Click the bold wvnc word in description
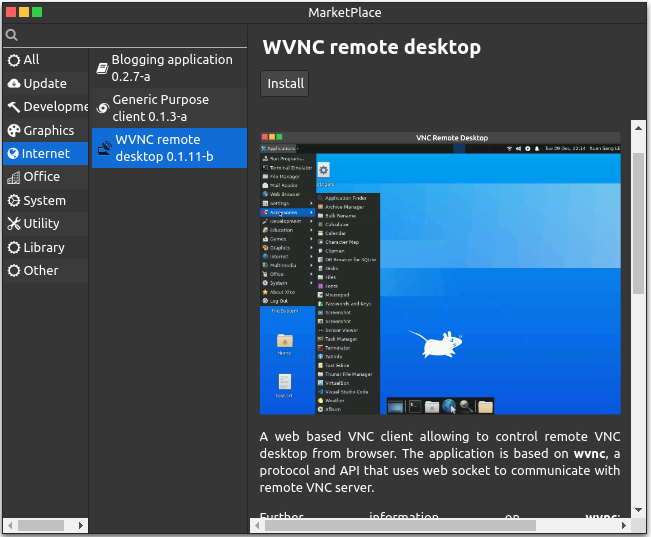The image size is (651, 537). coord(589,454)
